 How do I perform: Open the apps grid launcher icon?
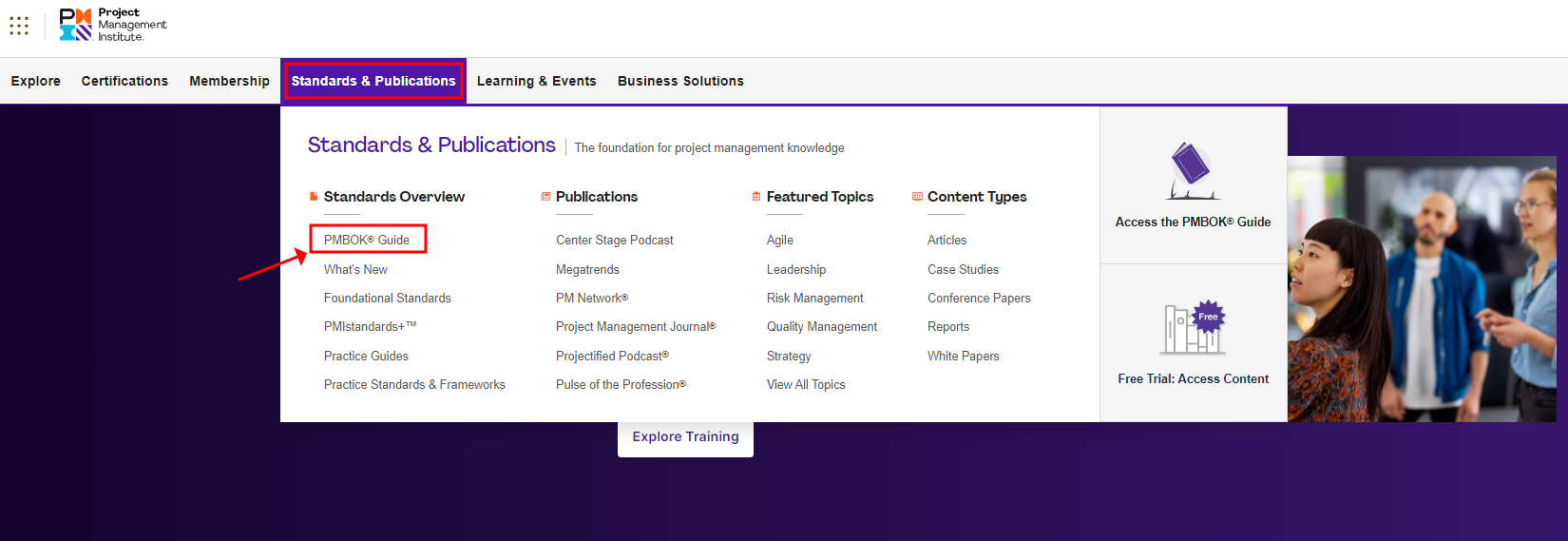(19, 25)
